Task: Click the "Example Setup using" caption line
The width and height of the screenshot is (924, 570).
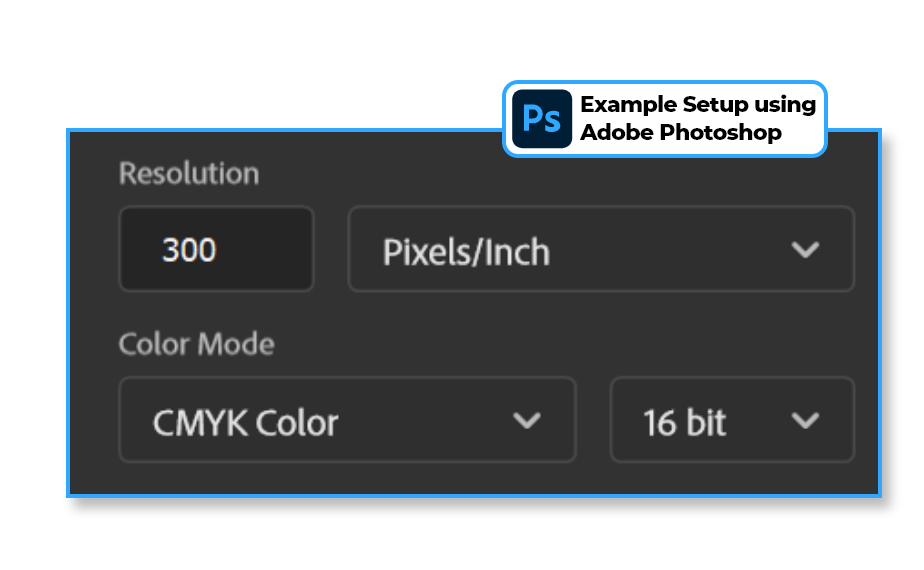Action: point(697,105)
